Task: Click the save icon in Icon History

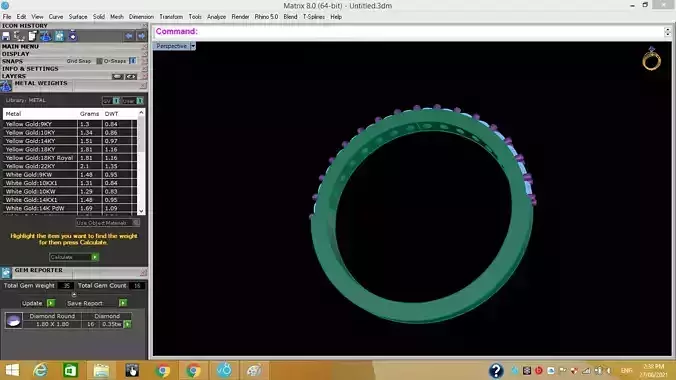Action: 6,36
